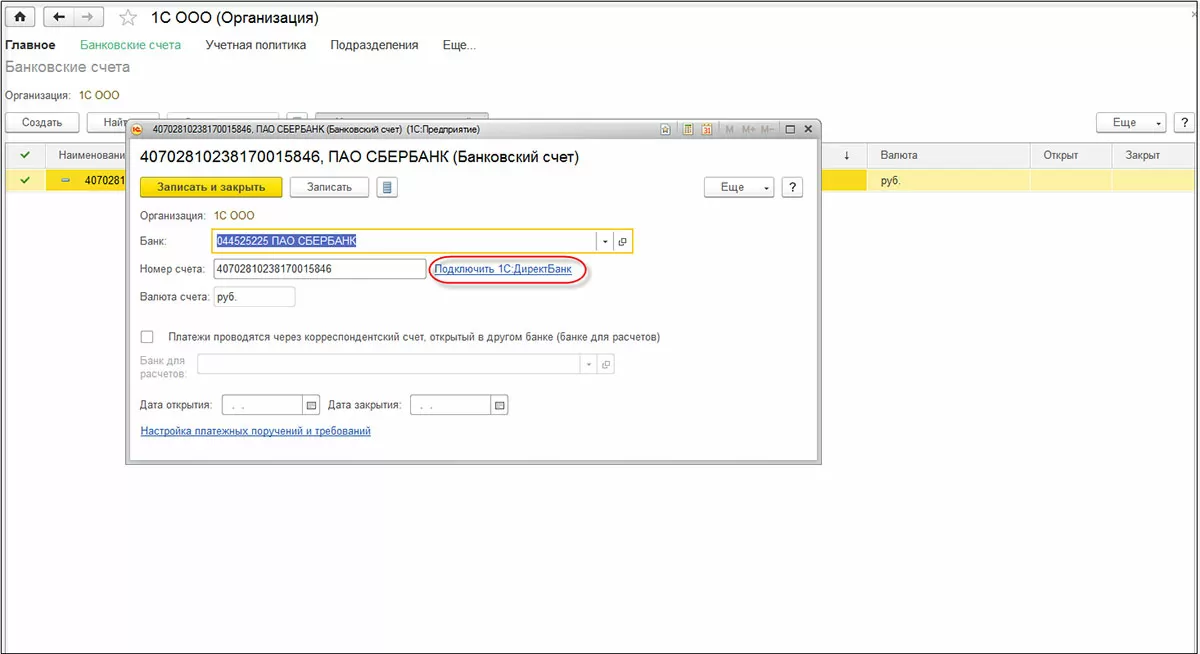Open help in the main window toolbar

(x=1184, y=122)
